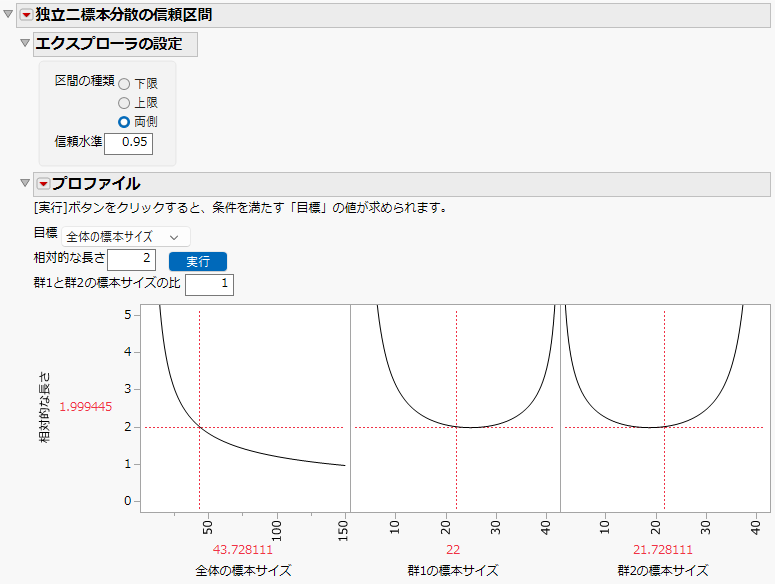Edit the 相対的な長さ input field

pyautogui.click(x=131, y=260)
